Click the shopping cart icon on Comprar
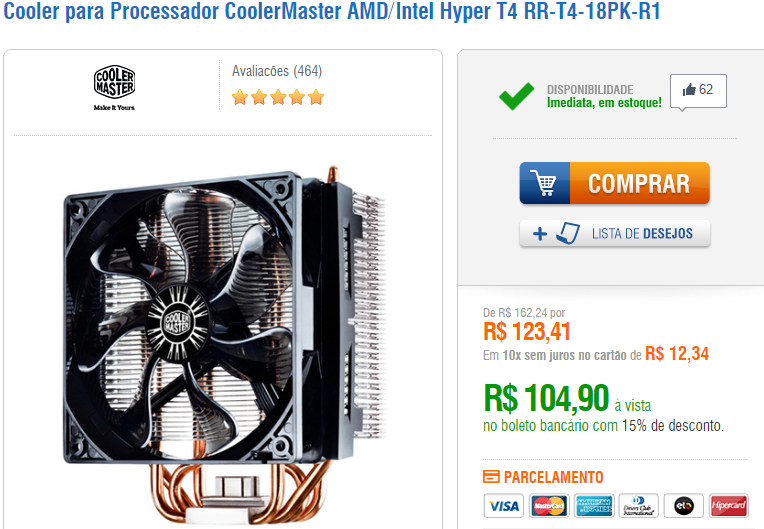 pos(544,183)
